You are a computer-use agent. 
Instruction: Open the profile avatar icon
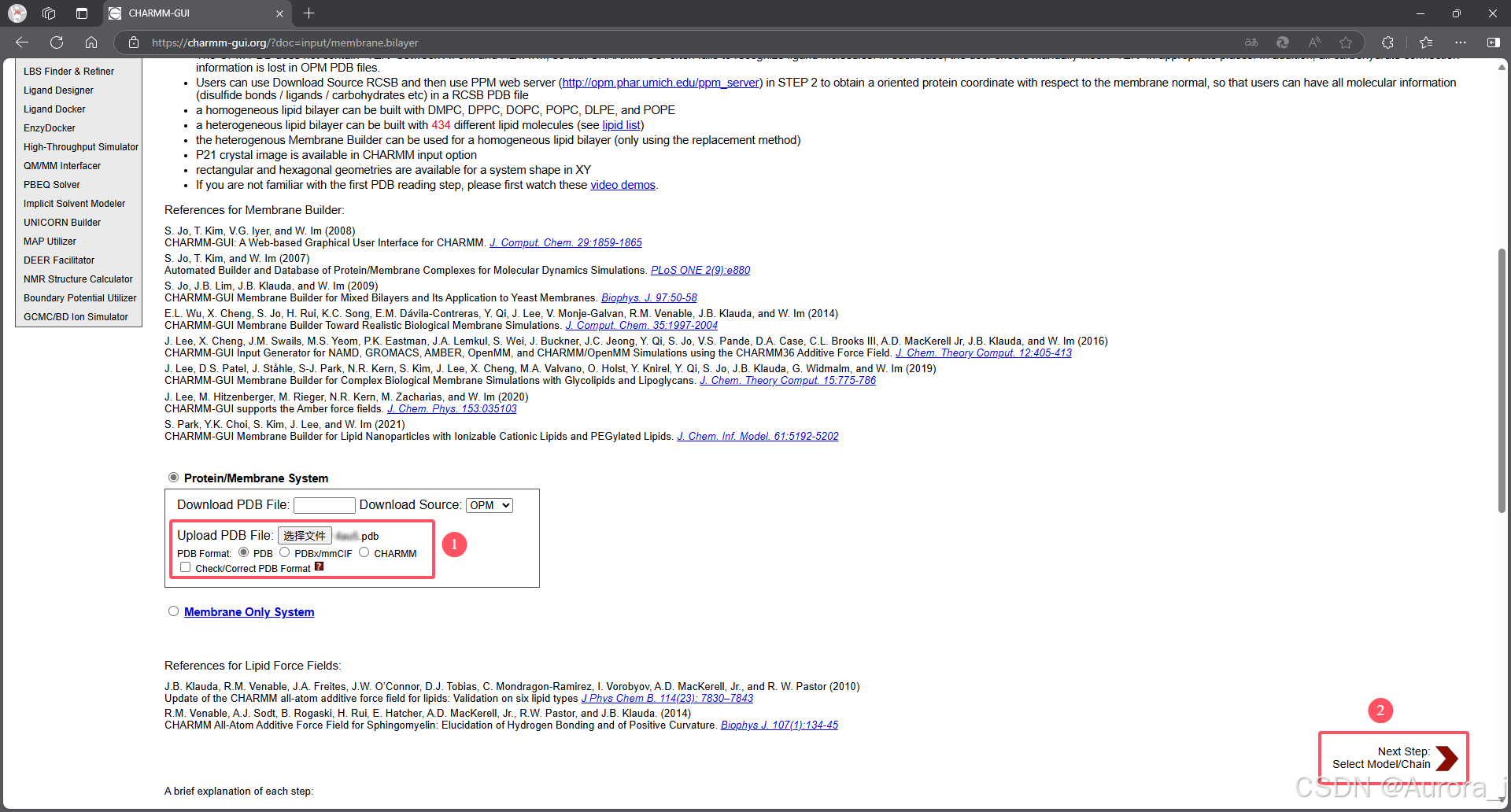tap(17, 13)
